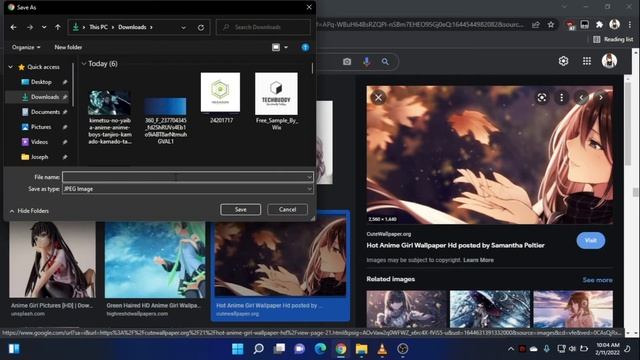Click the Visit button

[x=591, y=240]
